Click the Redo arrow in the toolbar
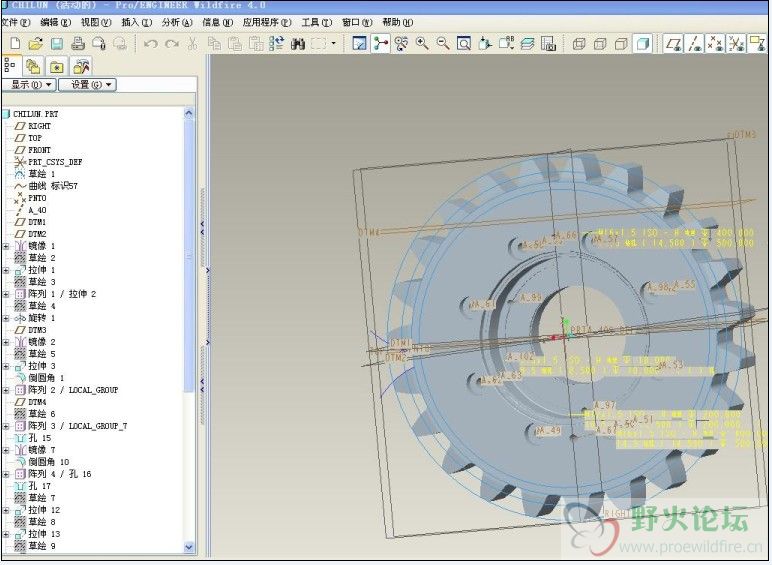 [x=171, y=43]
